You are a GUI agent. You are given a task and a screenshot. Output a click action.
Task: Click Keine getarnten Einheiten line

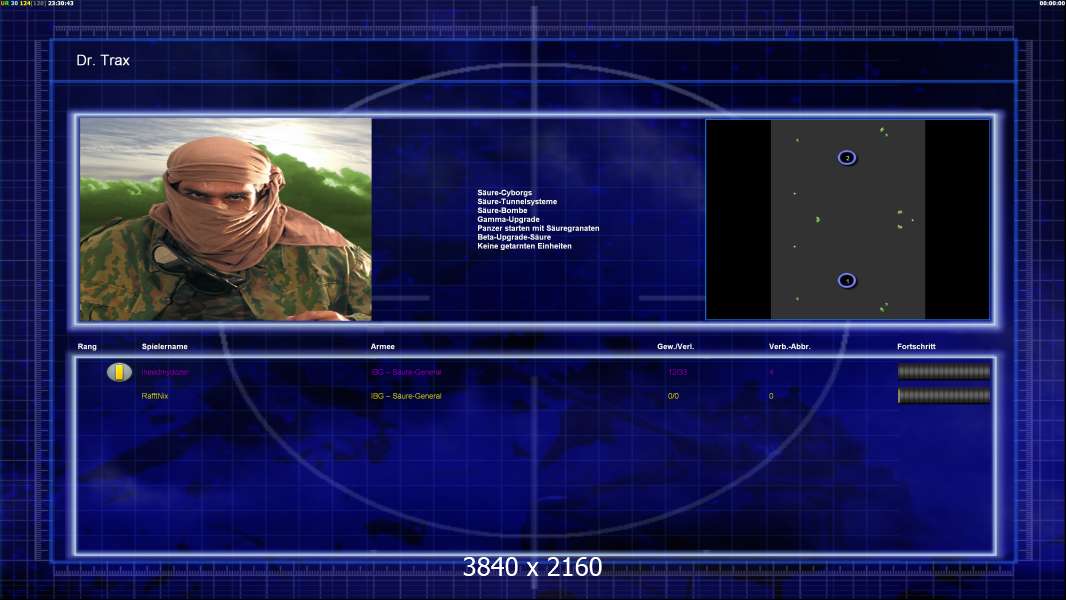tap(524, 246)
